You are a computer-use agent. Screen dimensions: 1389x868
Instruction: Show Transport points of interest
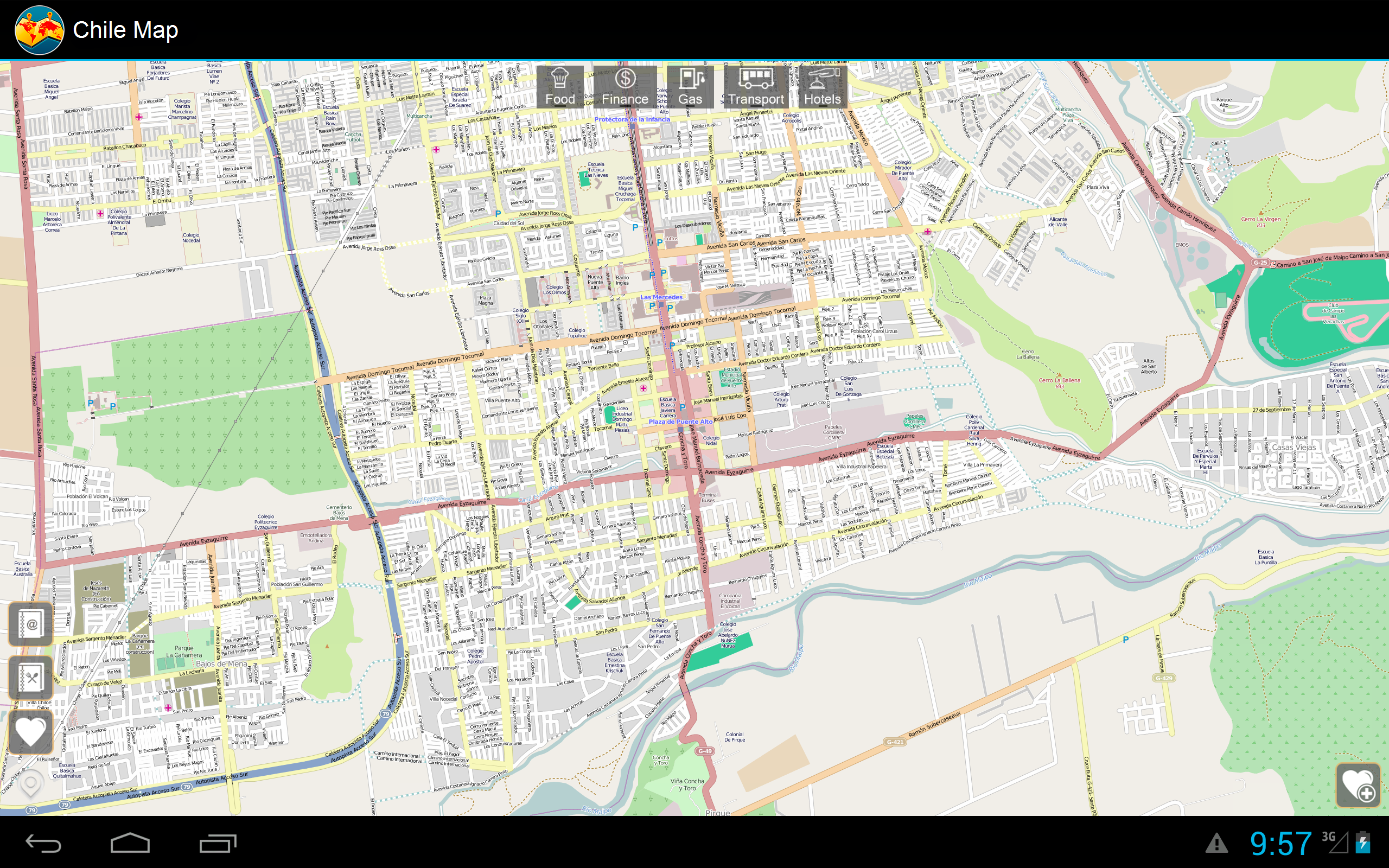click(755, 87)
